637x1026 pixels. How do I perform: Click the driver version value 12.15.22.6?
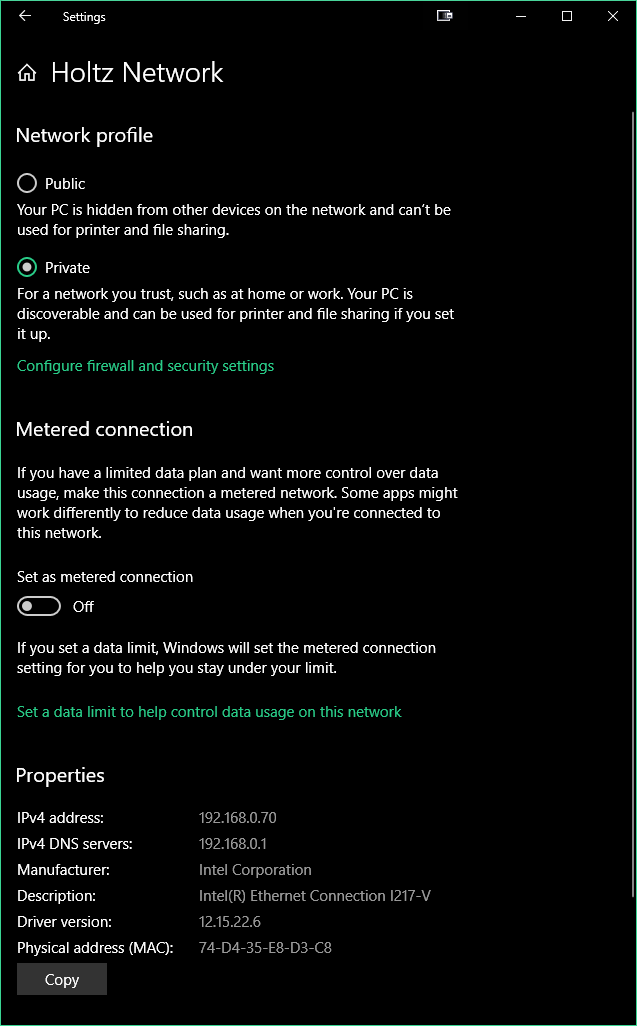(x=230, y=921)
